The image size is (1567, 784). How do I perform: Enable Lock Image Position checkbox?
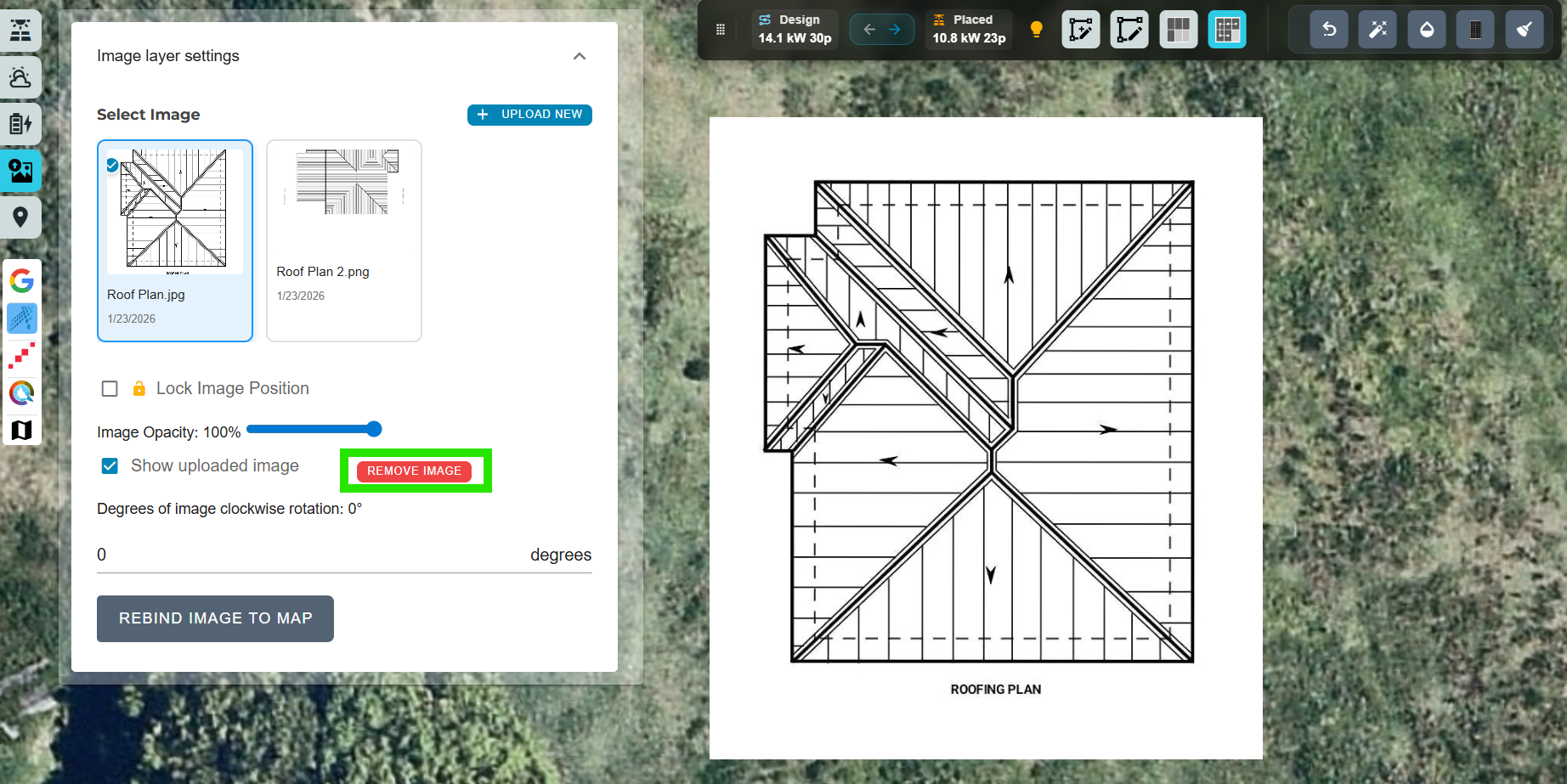tap(110, 389)
